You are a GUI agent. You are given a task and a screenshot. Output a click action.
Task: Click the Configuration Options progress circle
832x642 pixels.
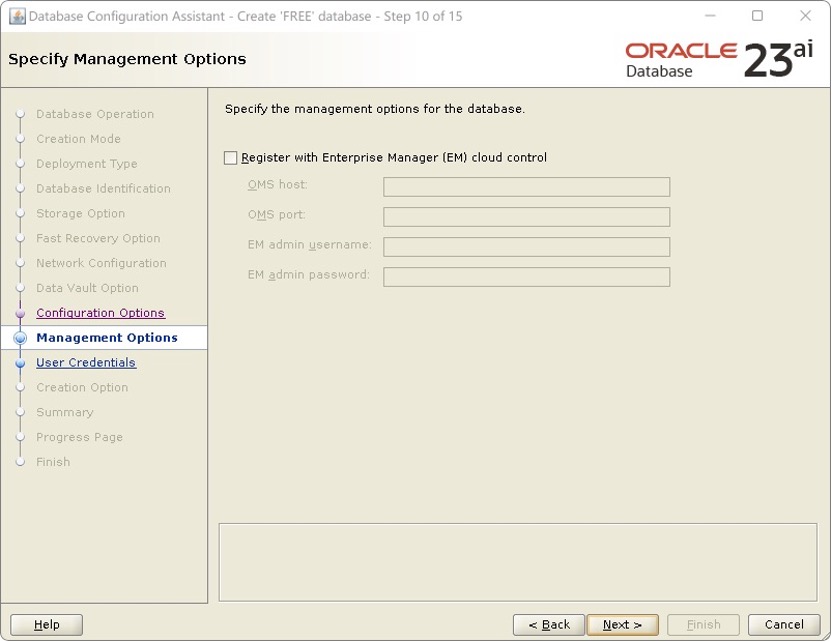point(21,313)
